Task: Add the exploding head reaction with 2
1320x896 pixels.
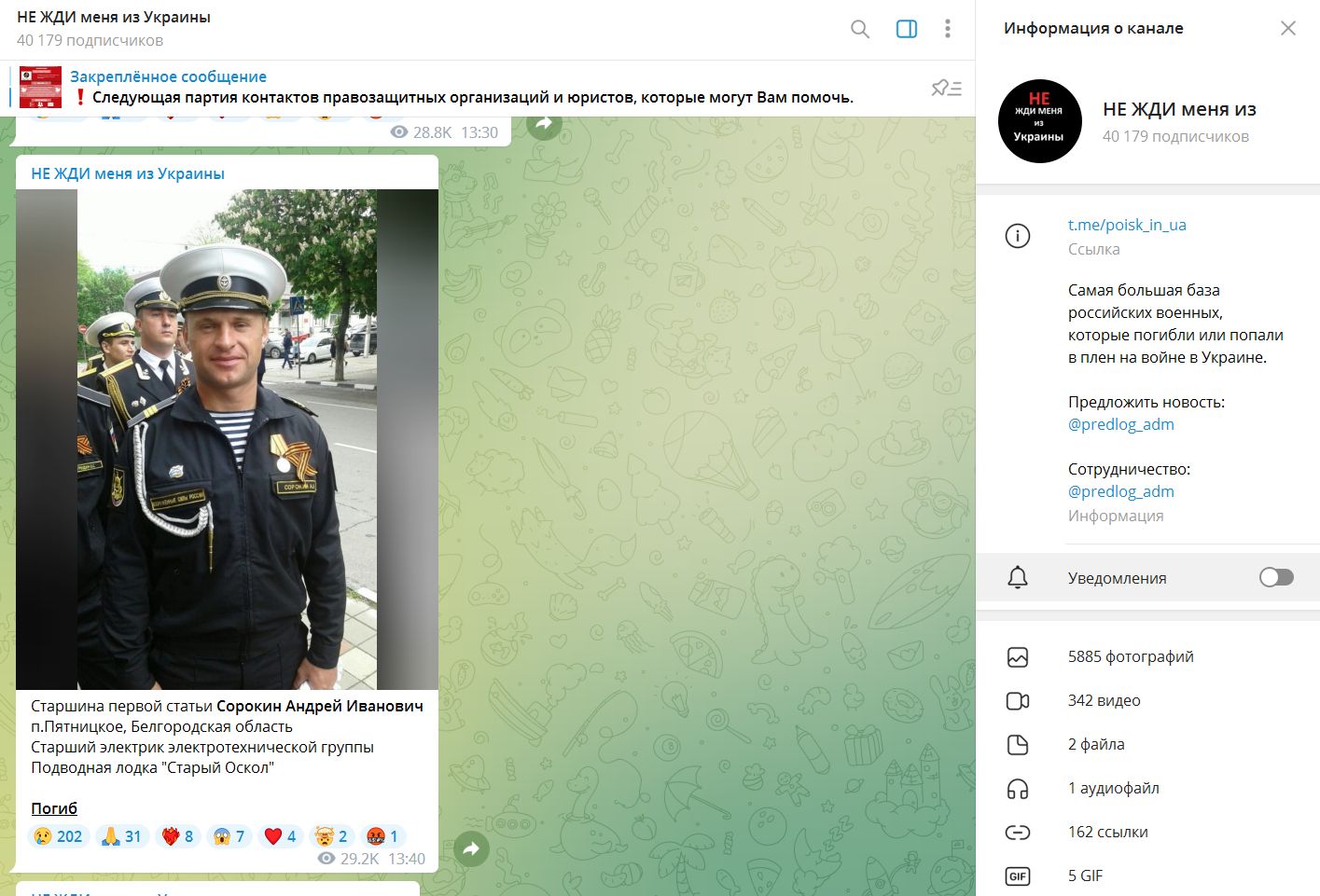Action: click(331, 836)
